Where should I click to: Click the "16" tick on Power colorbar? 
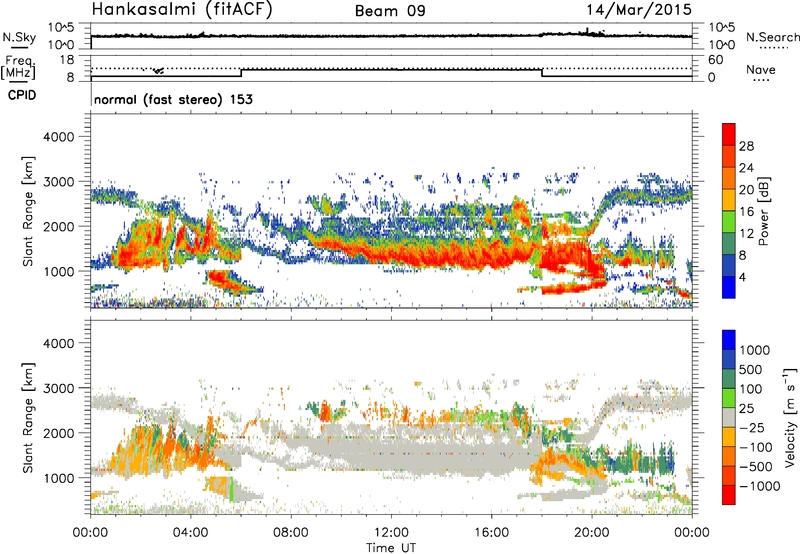(746, 212)
